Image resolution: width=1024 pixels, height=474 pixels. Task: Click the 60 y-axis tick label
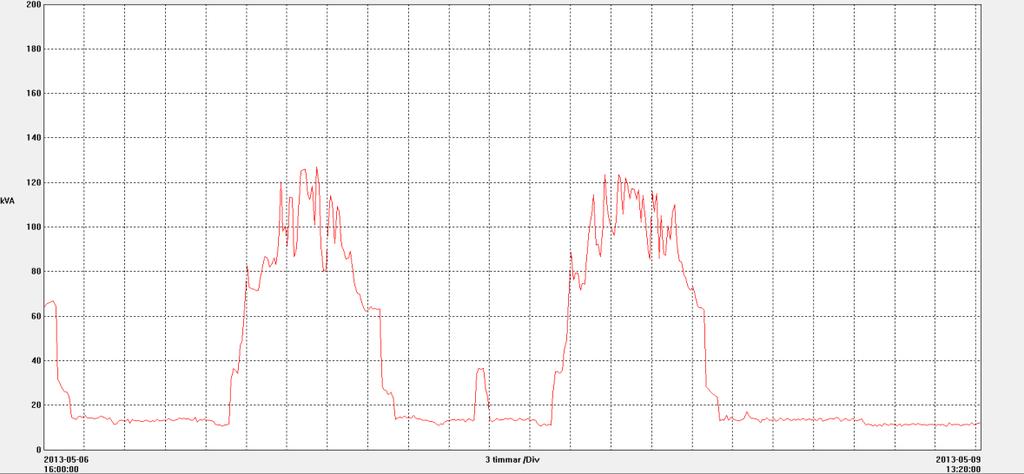click(35, 316)
